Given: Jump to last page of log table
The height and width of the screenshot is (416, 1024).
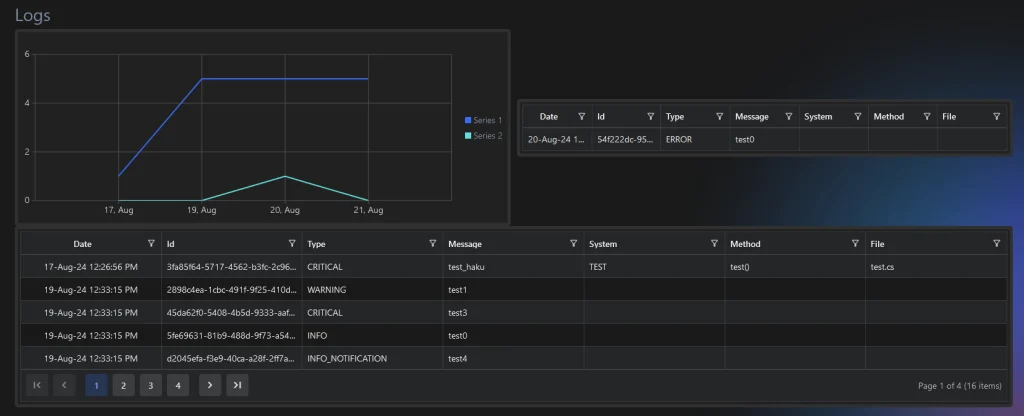Looking at the screenshot, I should pos(237,385).
